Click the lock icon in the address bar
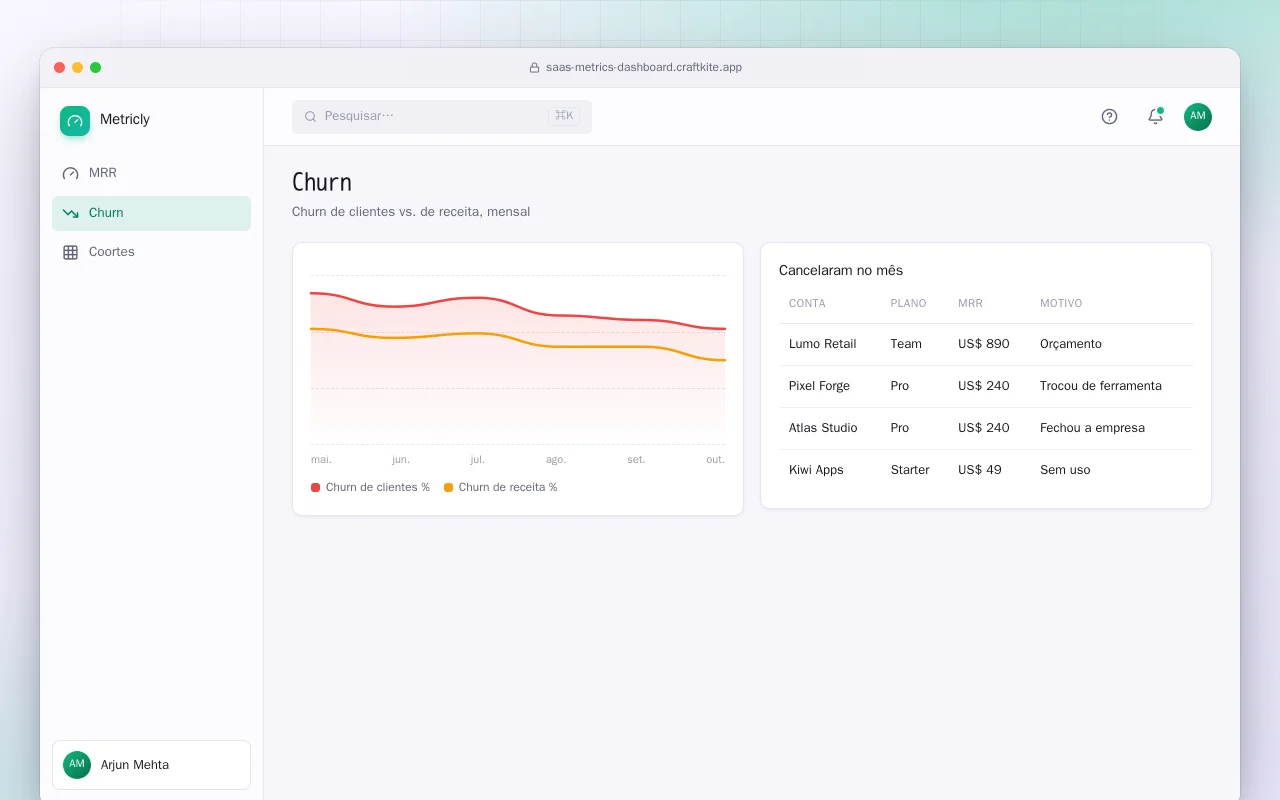This screenshot has width=1280, height=800. coord(534,68)
